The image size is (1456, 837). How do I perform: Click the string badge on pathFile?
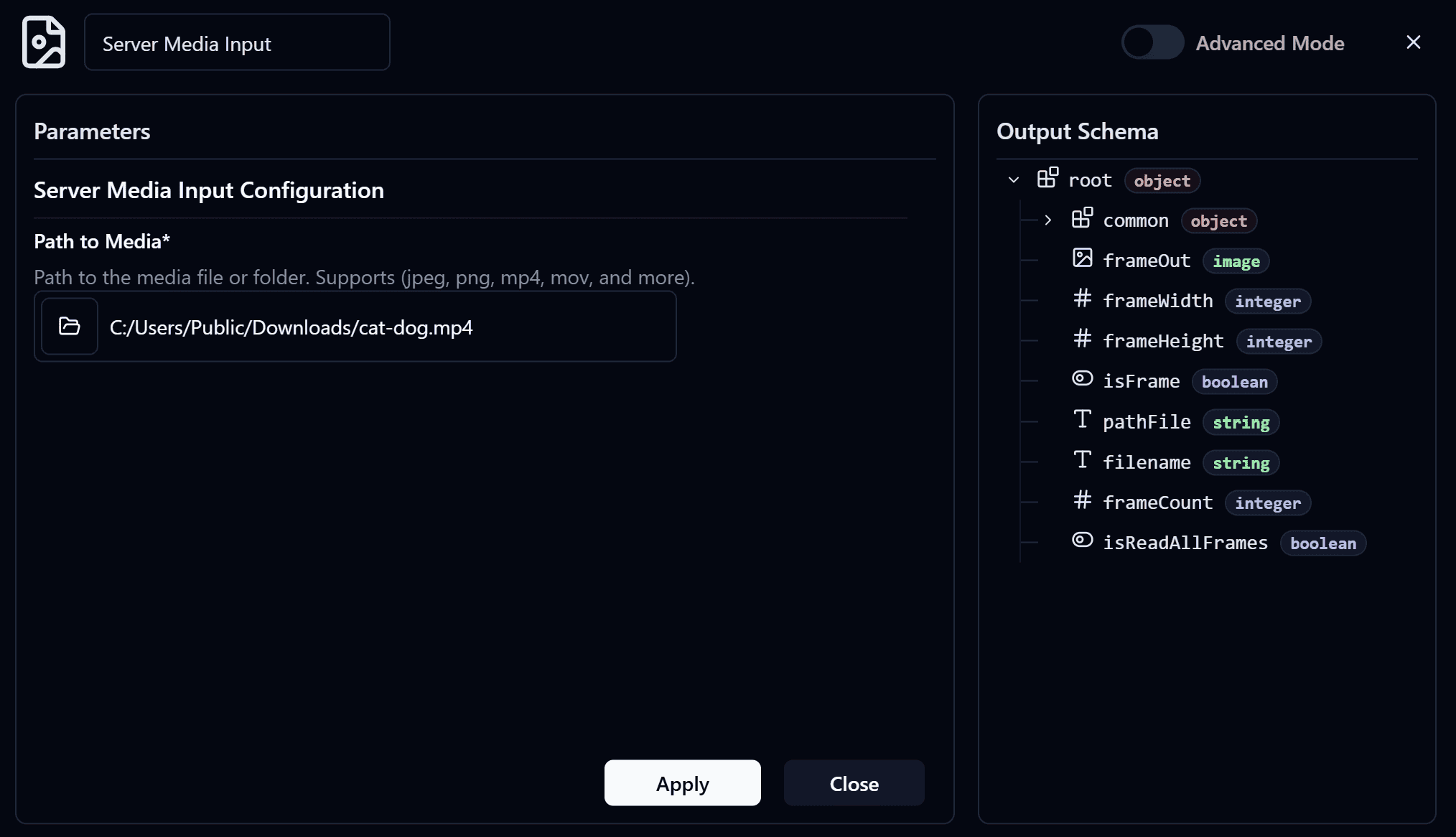click(1241, 423)
